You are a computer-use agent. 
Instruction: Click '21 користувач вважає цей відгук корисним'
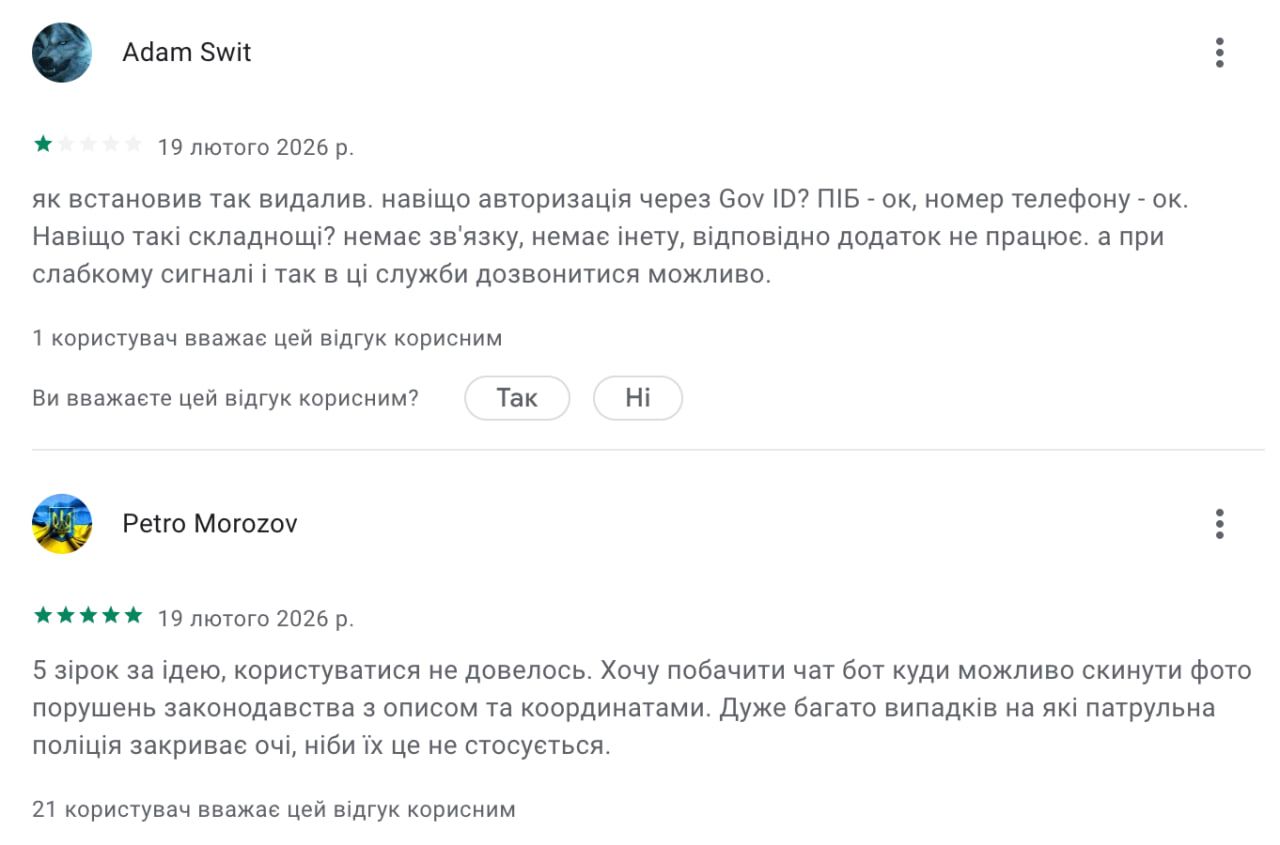tap(273, 808)
